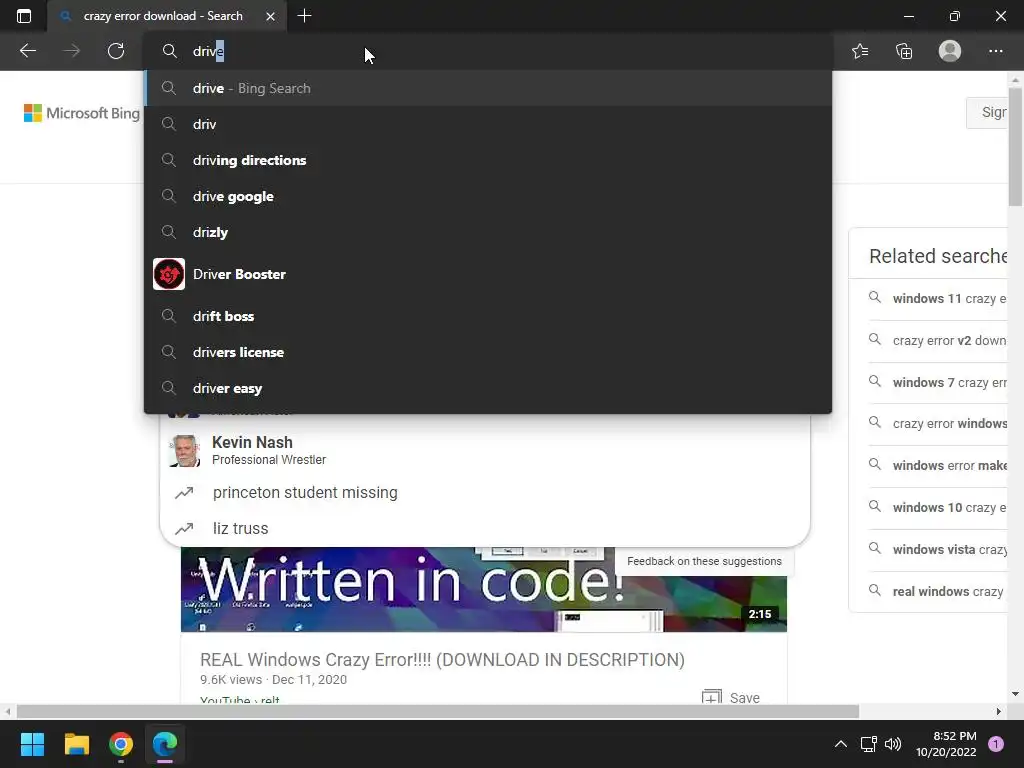Viewport: 1024px width, 768px height.
Task: Open the Favorites star list icon
Action: tap(860, 51)
